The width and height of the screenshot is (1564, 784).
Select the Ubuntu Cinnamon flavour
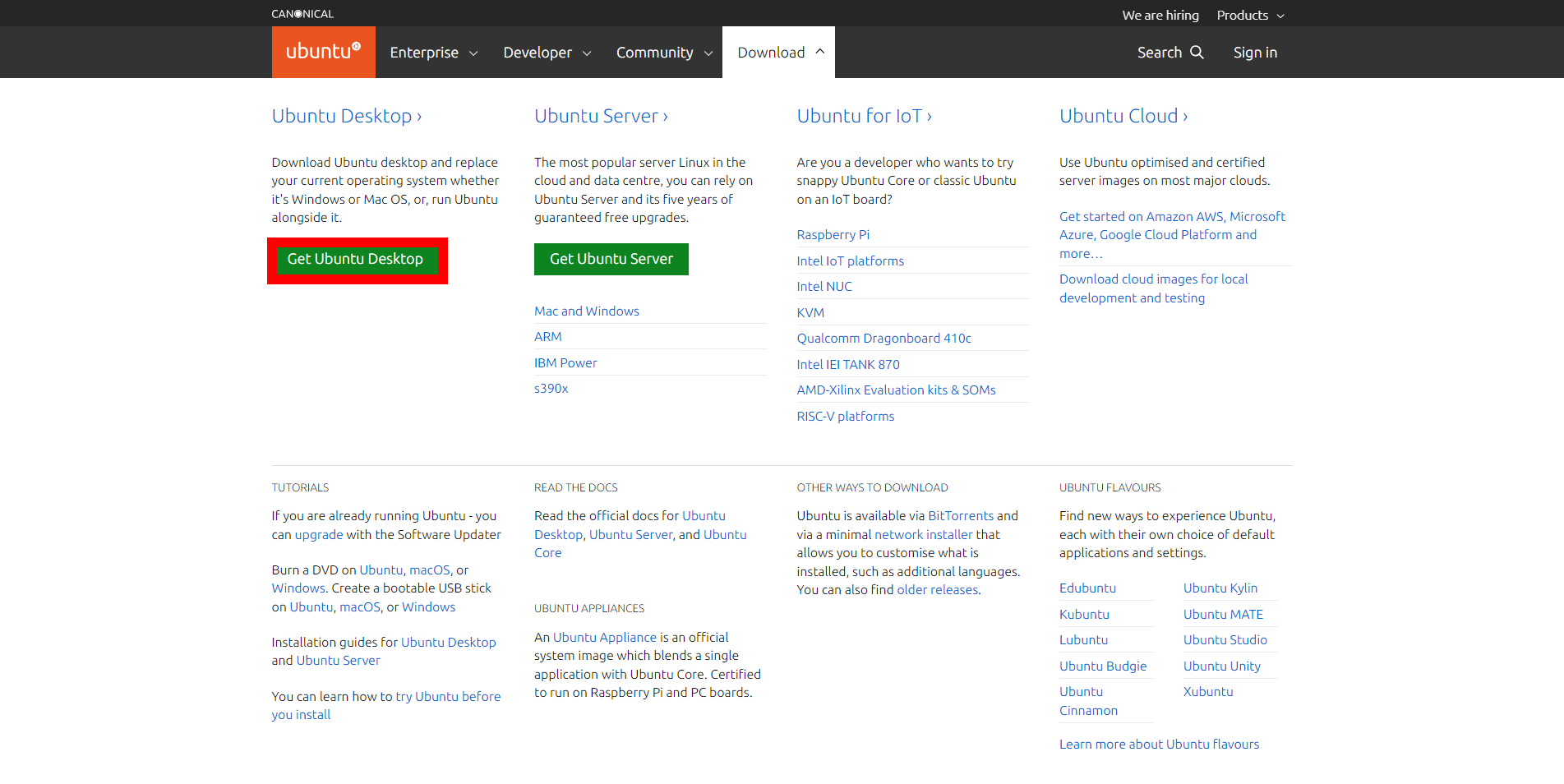(1088, 701)
